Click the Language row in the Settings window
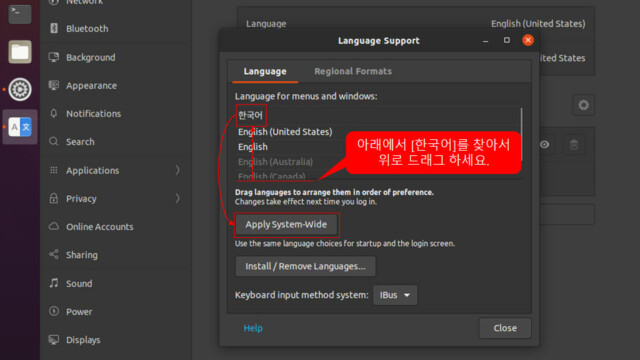 click(x=416, y=24)
